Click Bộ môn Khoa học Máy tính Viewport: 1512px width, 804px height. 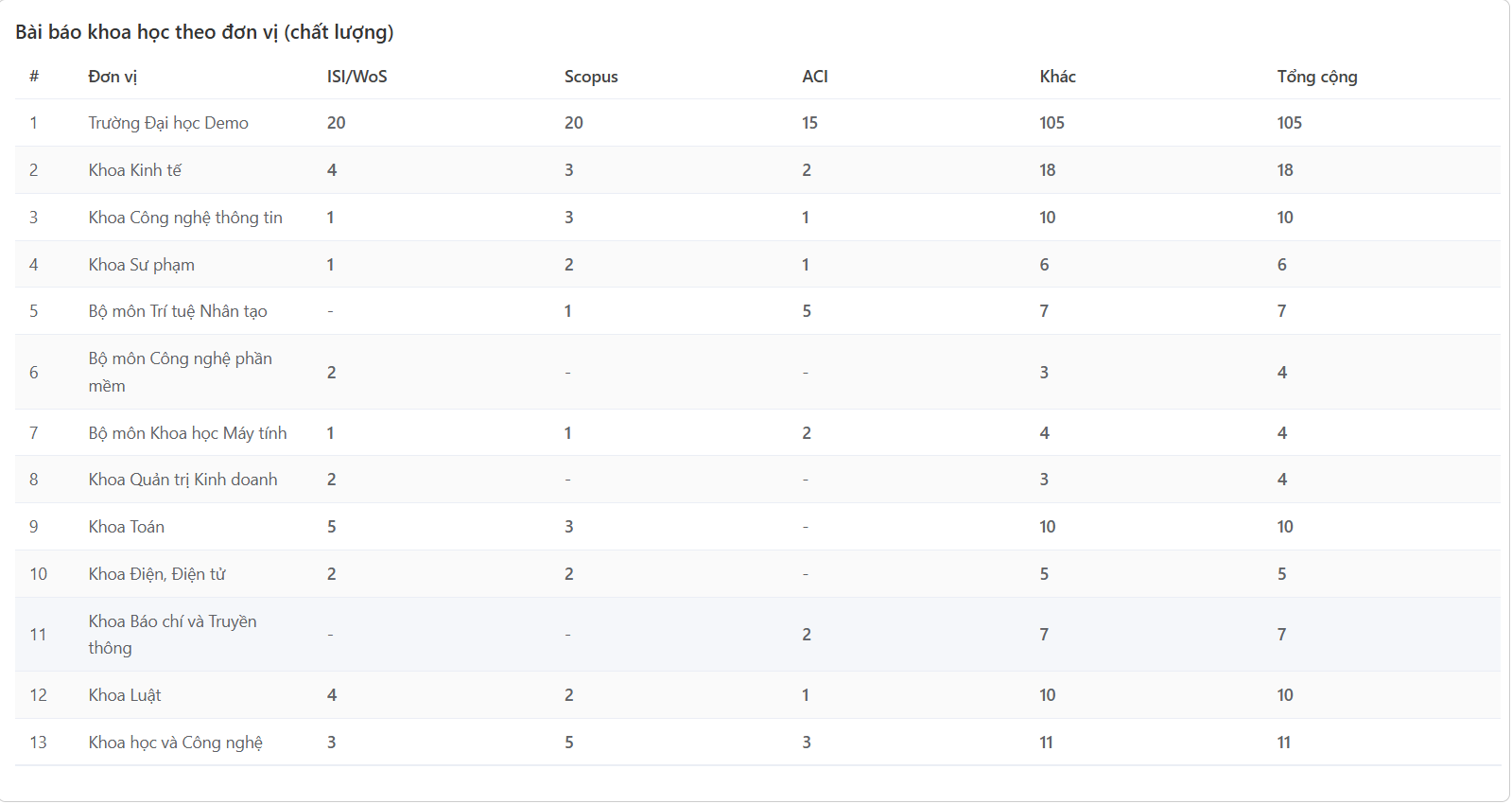pos(187,433)
